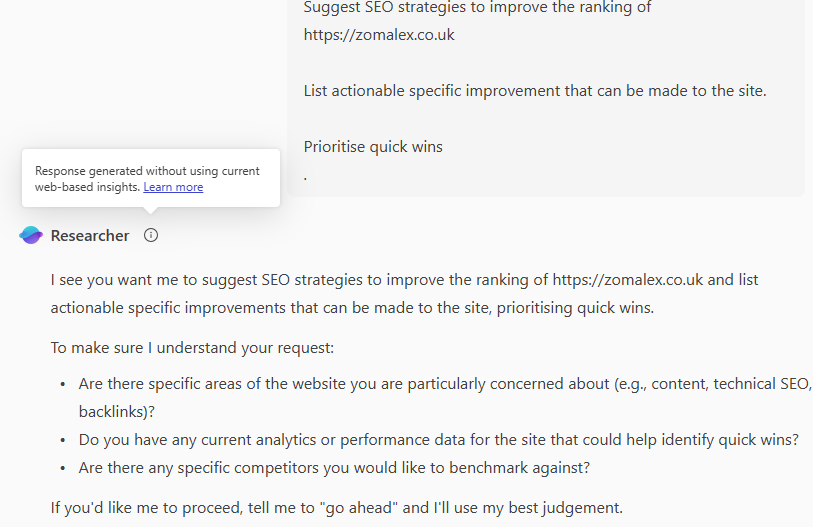Click the "List actionable specific improvement" line
This screenshot has height=527, width=813.
tap(535, 91)
